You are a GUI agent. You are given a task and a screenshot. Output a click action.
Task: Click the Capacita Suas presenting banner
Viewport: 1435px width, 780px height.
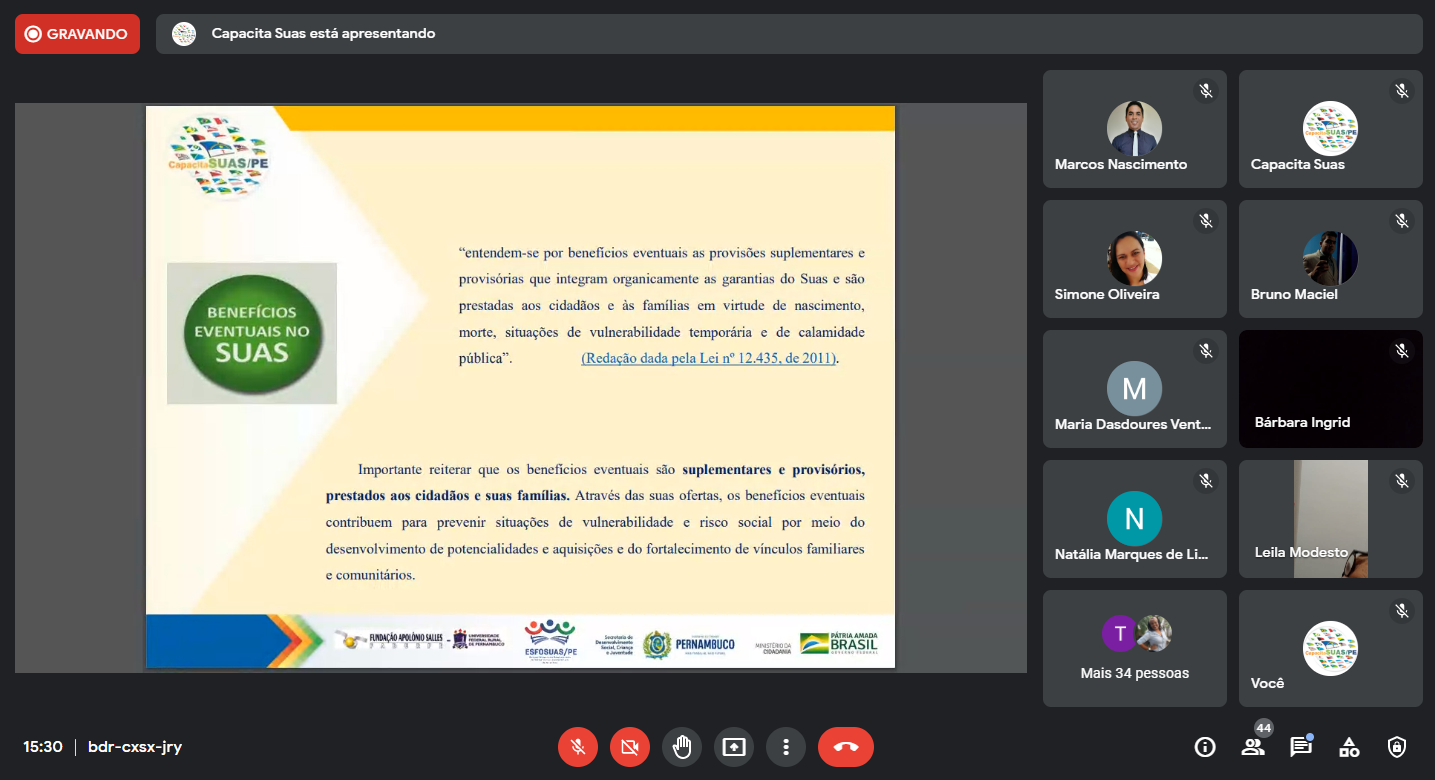(x=788, y=34)
